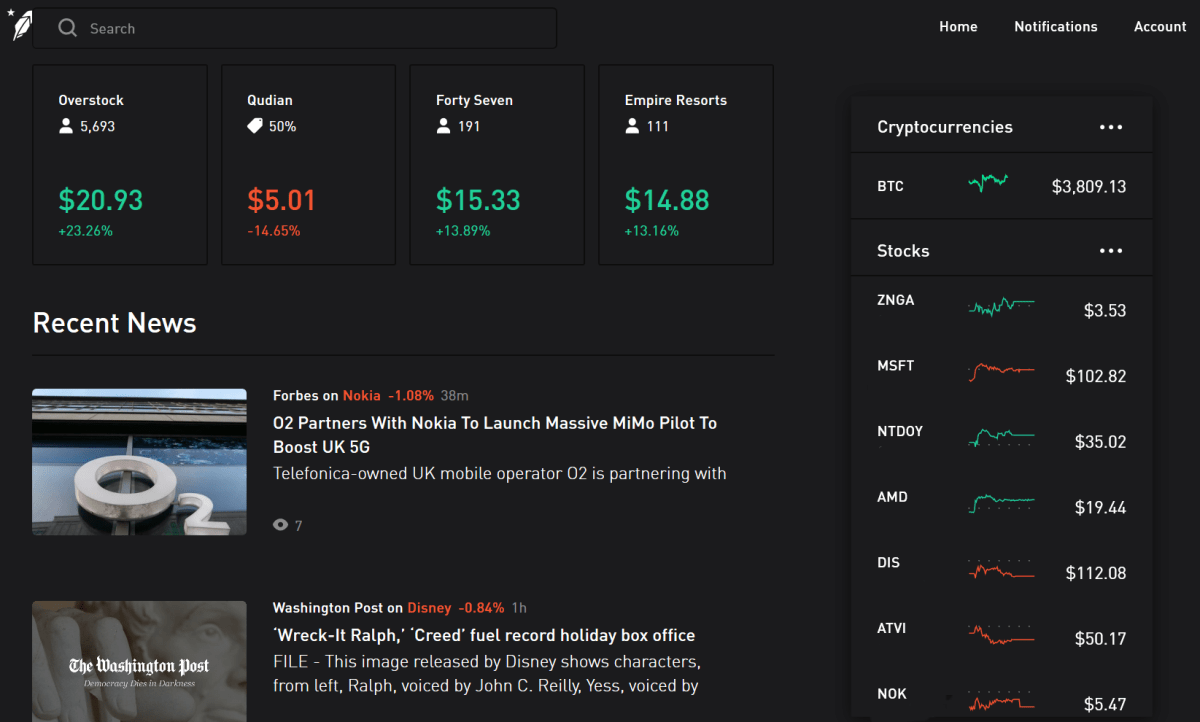Click the Nokia ticker link in Forbes byline

click(362, 396)
